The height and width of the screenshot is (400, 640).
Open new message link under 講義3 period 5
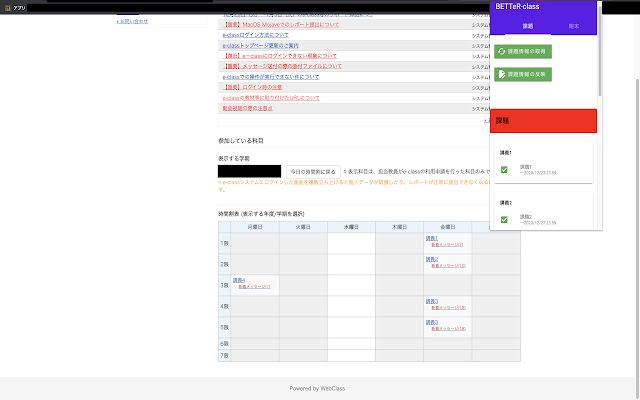[x=449, y=329]
